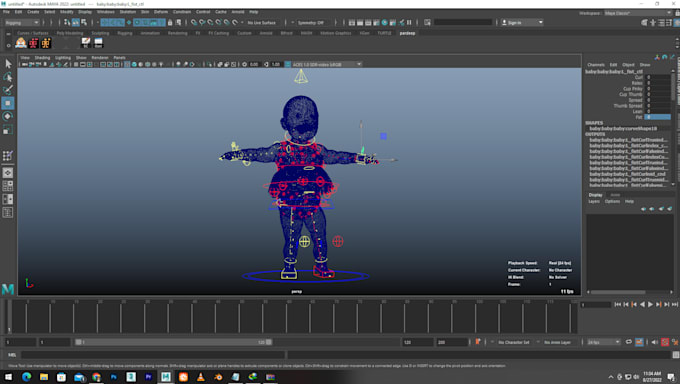Click the Set Key orange icon
This screenshot has height=384, width=680.
[477, 342]
